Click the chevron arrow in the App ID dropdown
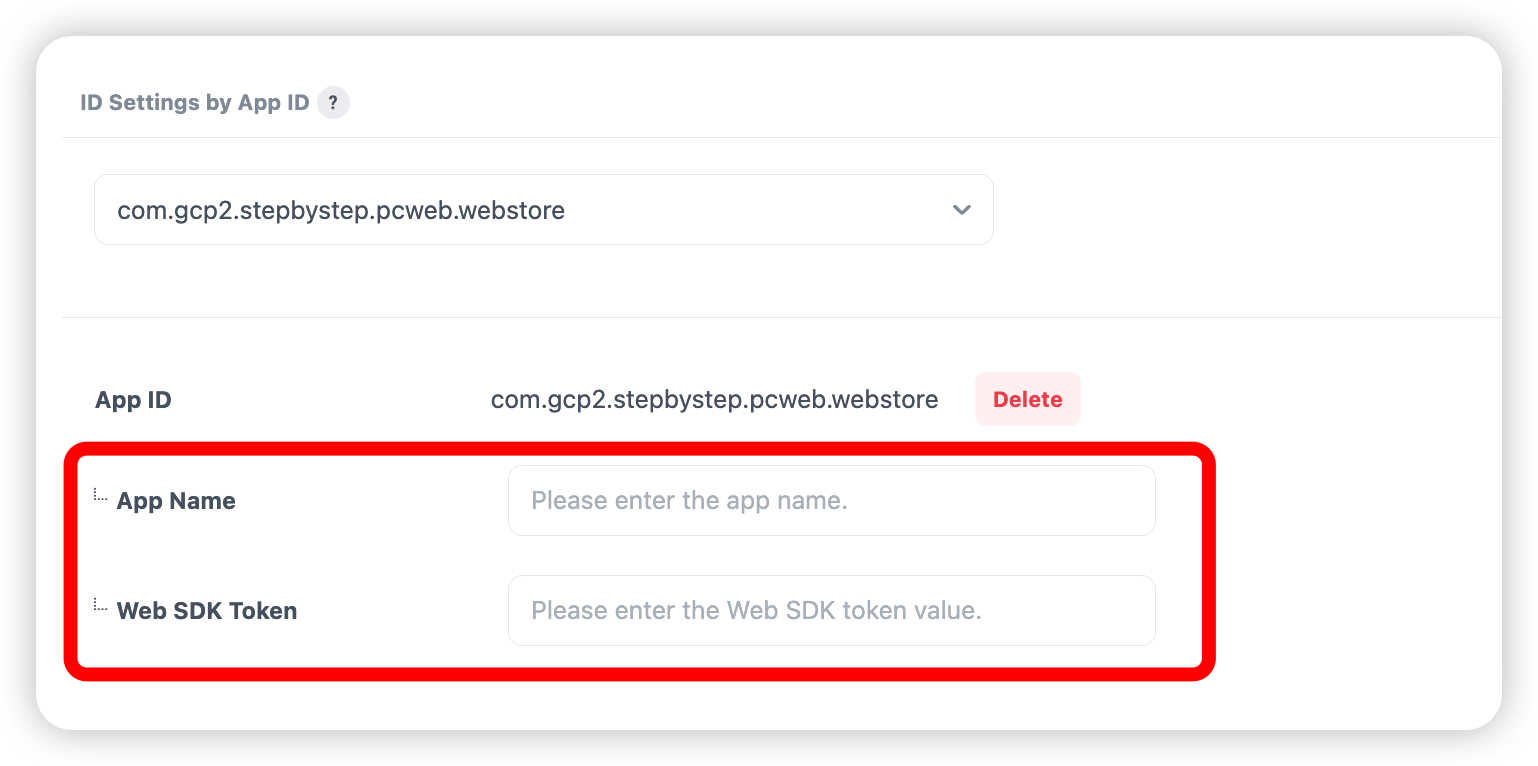Viewport: 1538px width, 766px height. [962, 210]
